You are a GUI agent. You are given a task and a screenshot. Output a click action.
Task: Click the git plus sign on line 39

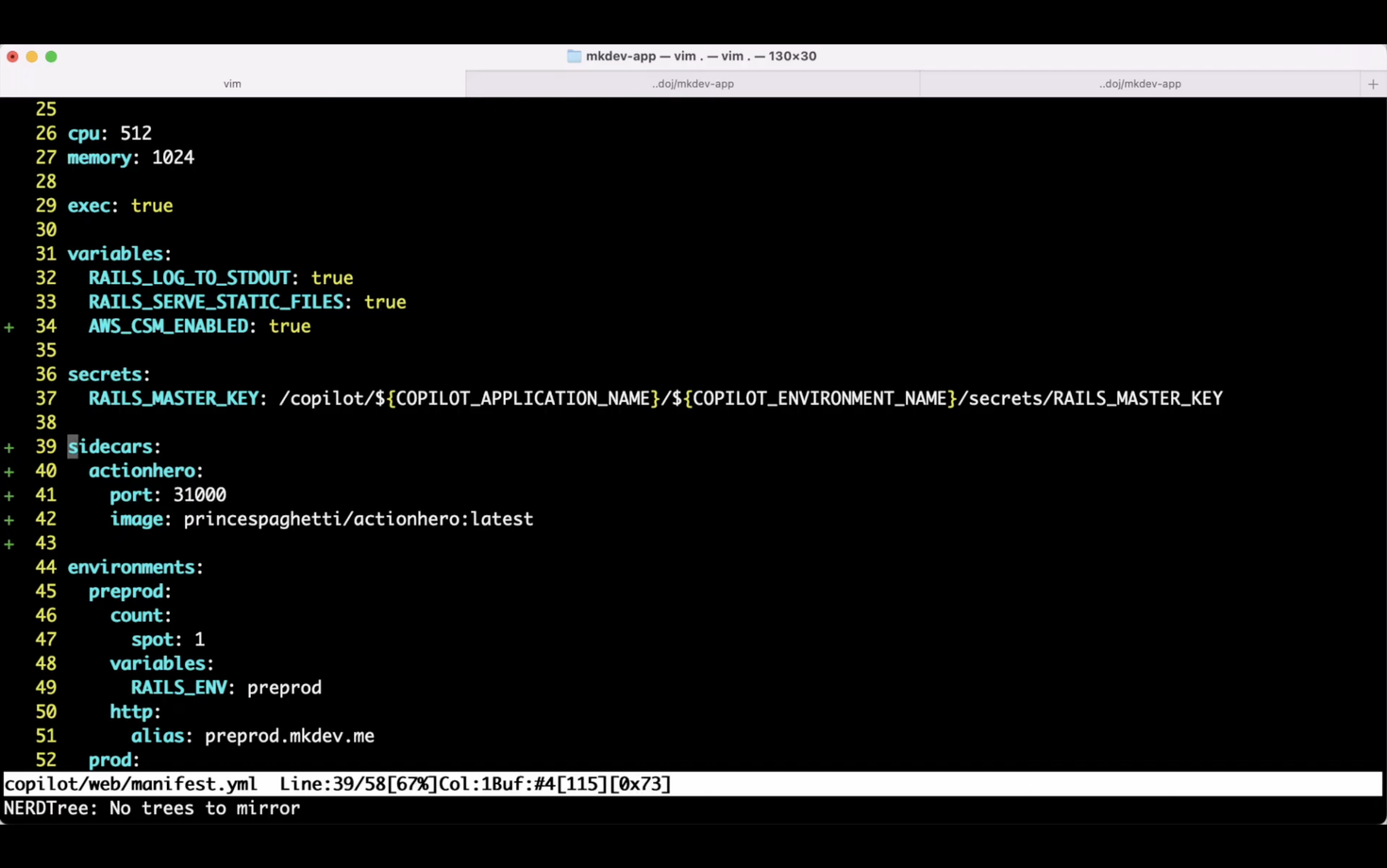pos(9,447)
